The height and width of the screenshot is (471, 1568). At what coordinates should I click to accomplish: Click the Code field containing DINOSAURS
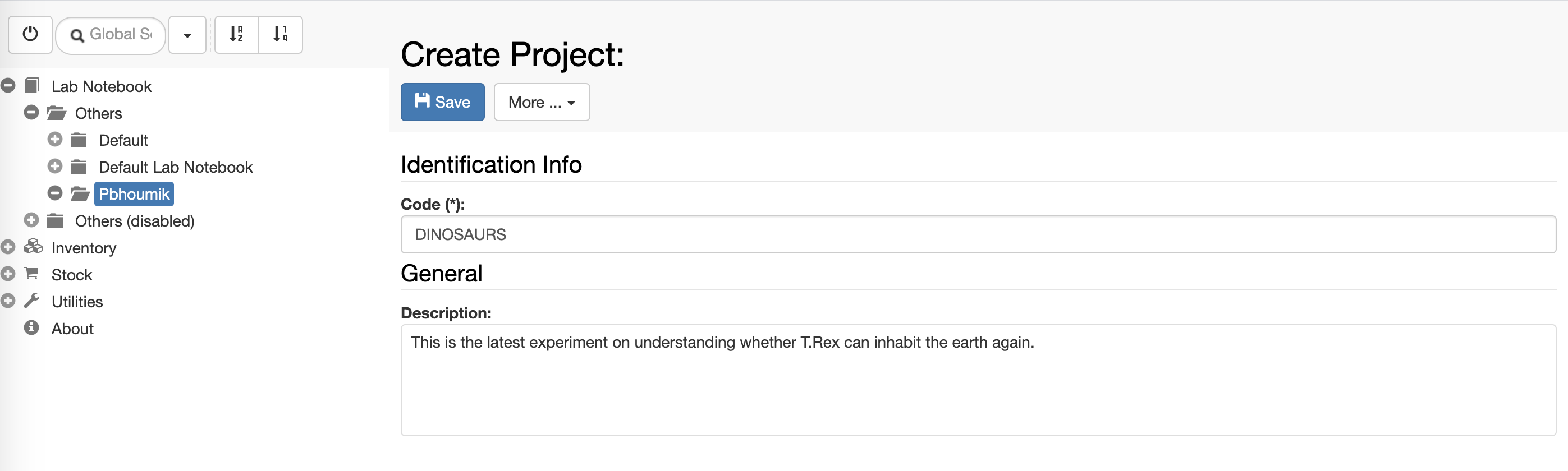tap(978, 234)
